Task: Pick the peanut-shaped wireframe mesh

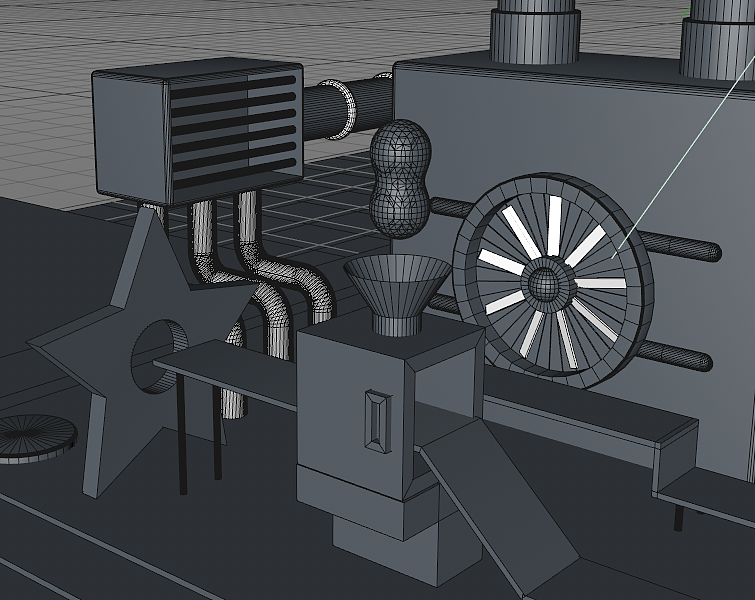Action: point(400,179)
